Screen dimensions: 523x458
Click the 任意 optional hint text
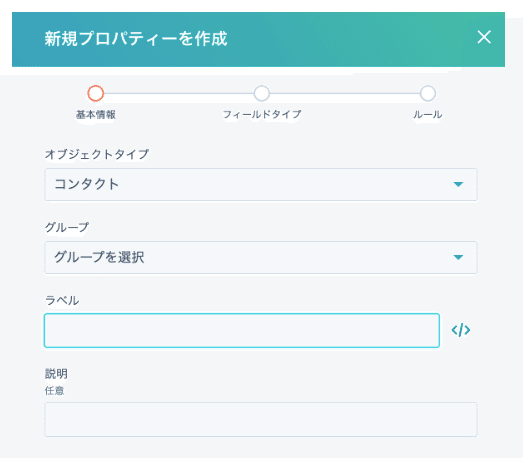[54, 391]
